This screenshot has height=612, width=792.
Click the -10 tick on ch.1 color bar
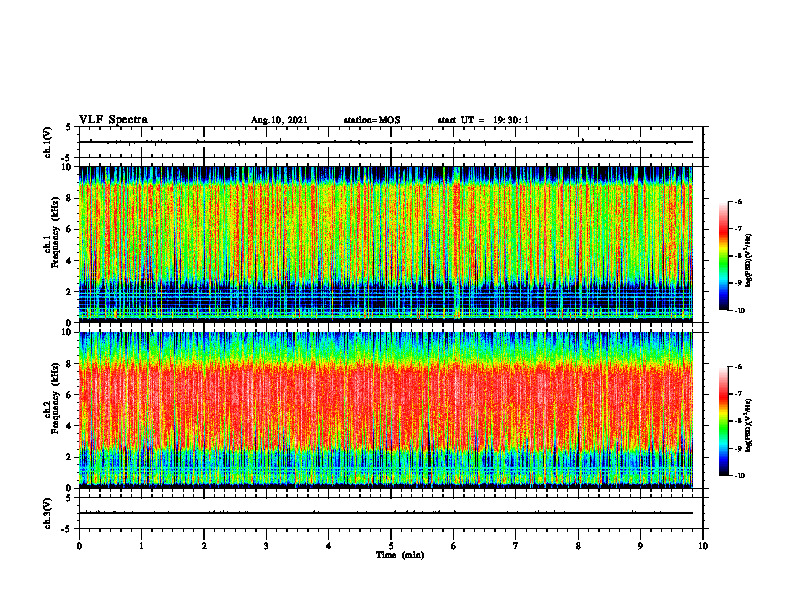pos(740,311)
